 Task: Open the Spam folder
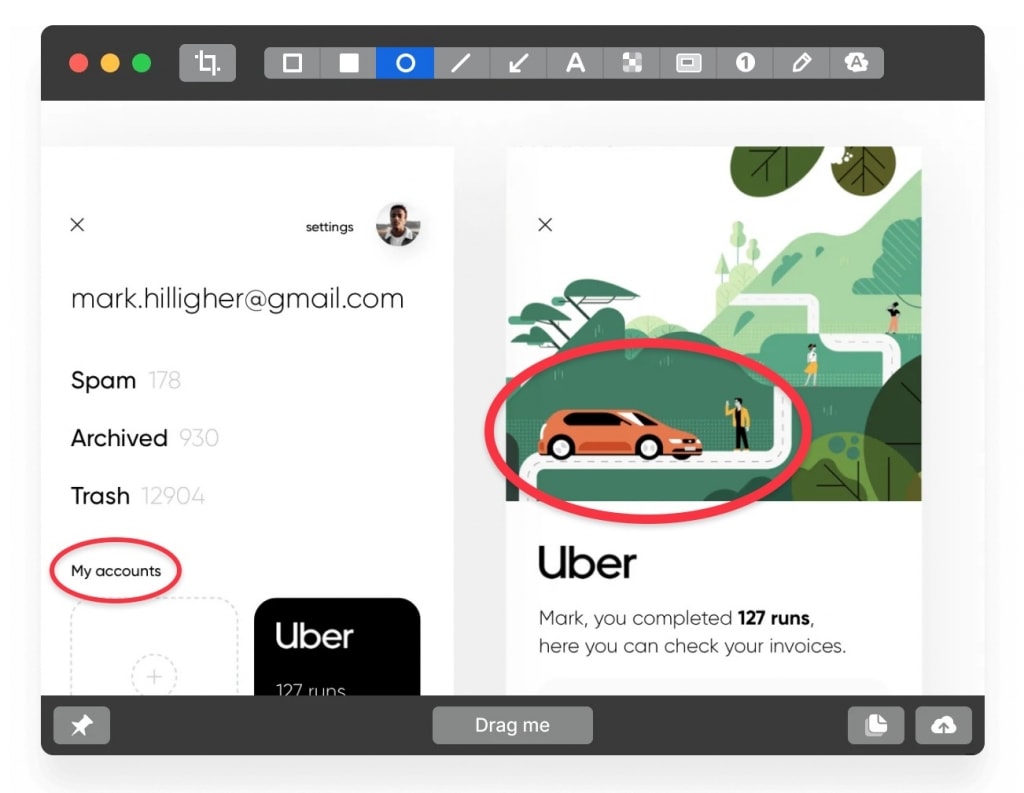(125, 380)
